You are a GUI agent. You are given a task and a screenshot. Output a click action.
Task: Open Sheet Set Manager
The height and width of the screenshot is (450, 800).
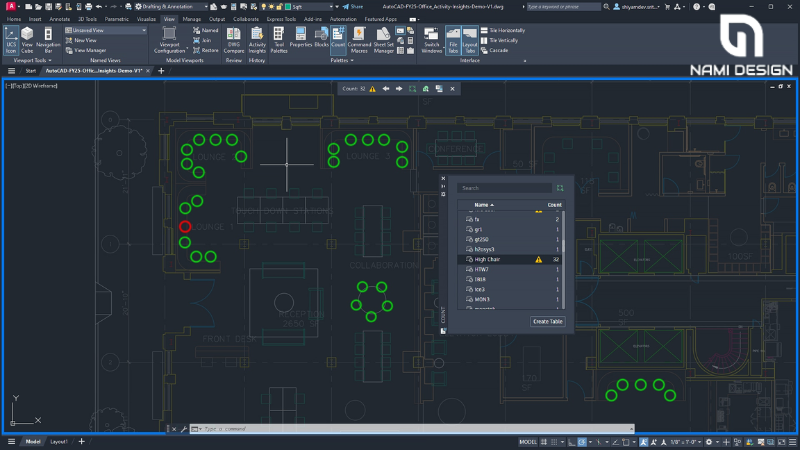coord(383,40)
